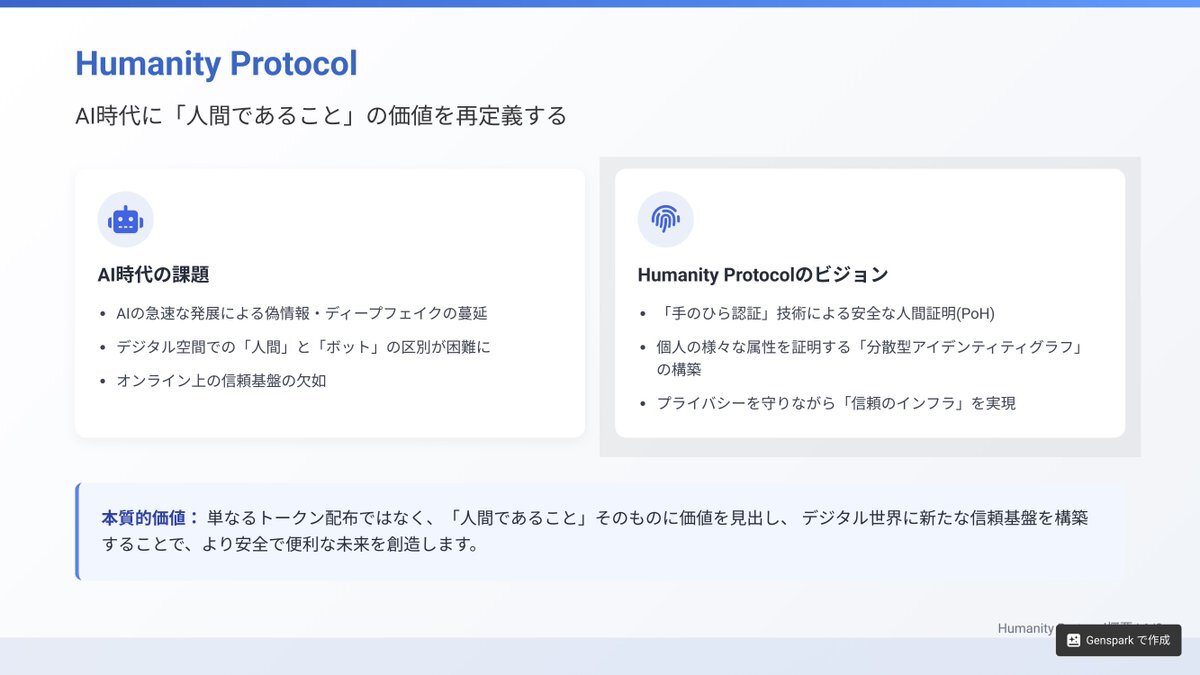
Task: Select the heading Humanity Protocolのビジョン
Action: (x=763, y=275)
